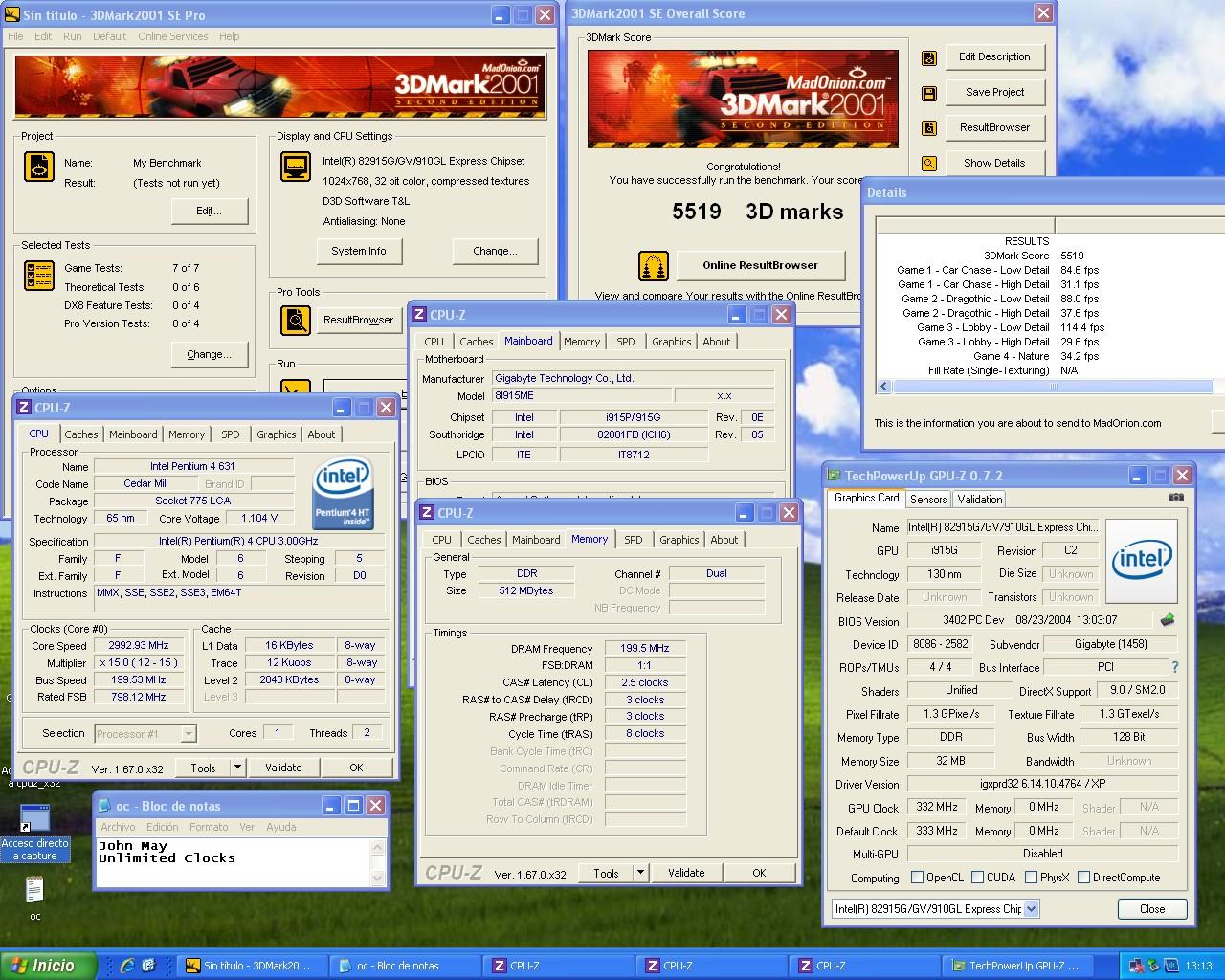Click the Change... button under Display and CPU Settings
The height and width of the screenshot is (980, 1225).
point(495,251)
